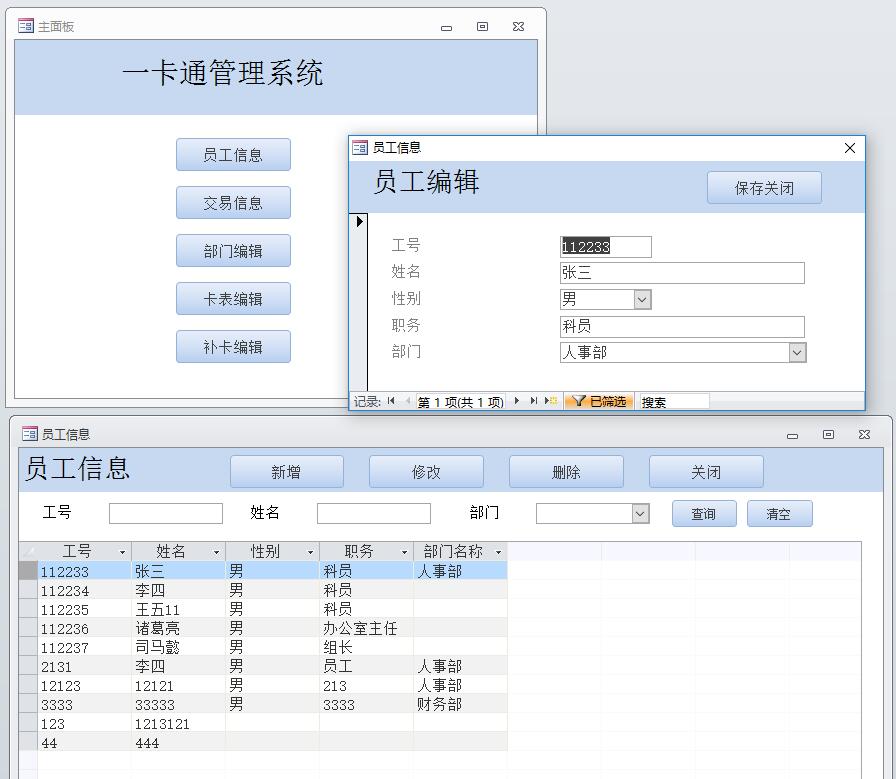This screenshot has height=779, width=896.
Task: Click cell 112234 in the table
Action: coord(85,590)
